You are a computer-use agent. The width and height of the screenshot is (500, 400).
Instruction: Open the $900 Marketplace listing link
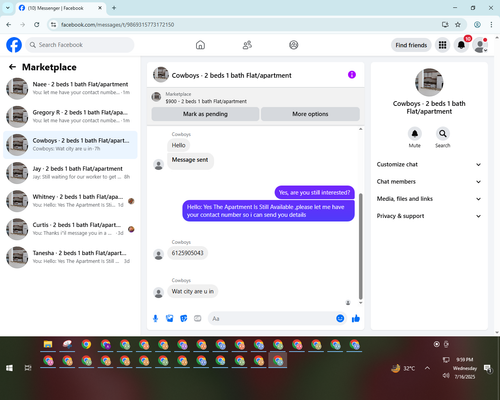[x=206, y=101]
